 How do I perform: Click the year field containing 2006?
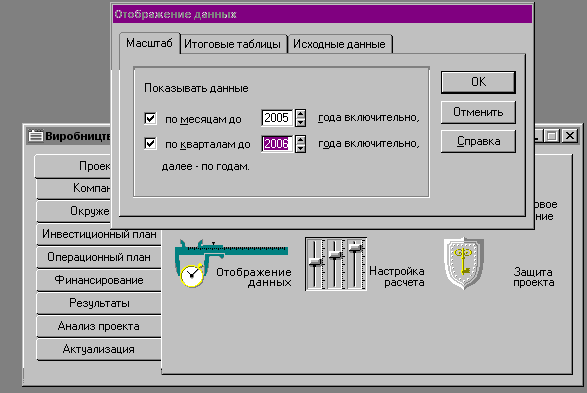click(277, 144)
